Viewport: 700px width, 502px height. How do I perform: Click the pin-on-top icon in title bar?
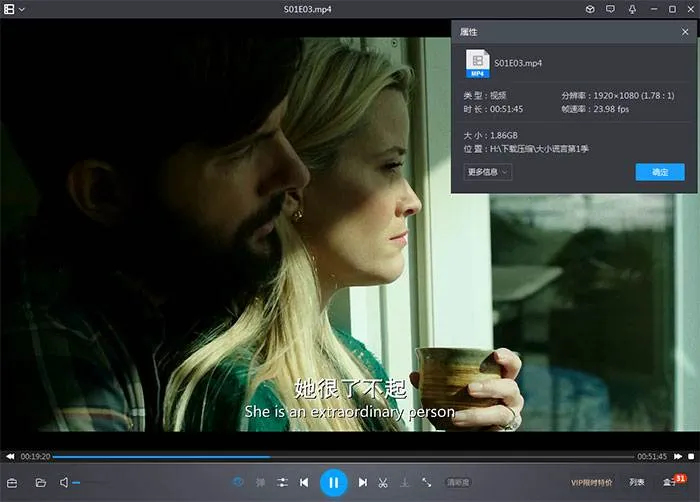632,9
